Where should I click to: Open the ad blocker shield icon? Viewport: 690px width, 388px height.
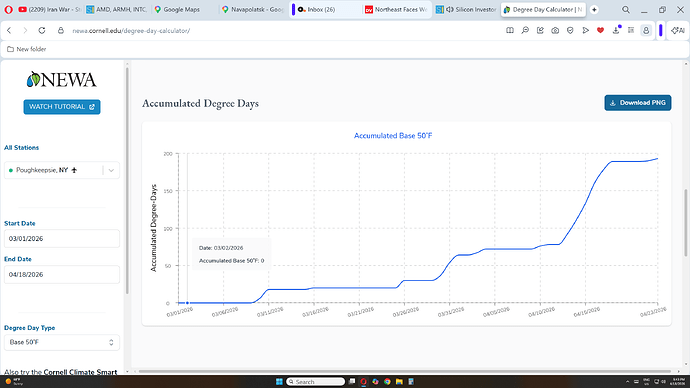point(570,30)
